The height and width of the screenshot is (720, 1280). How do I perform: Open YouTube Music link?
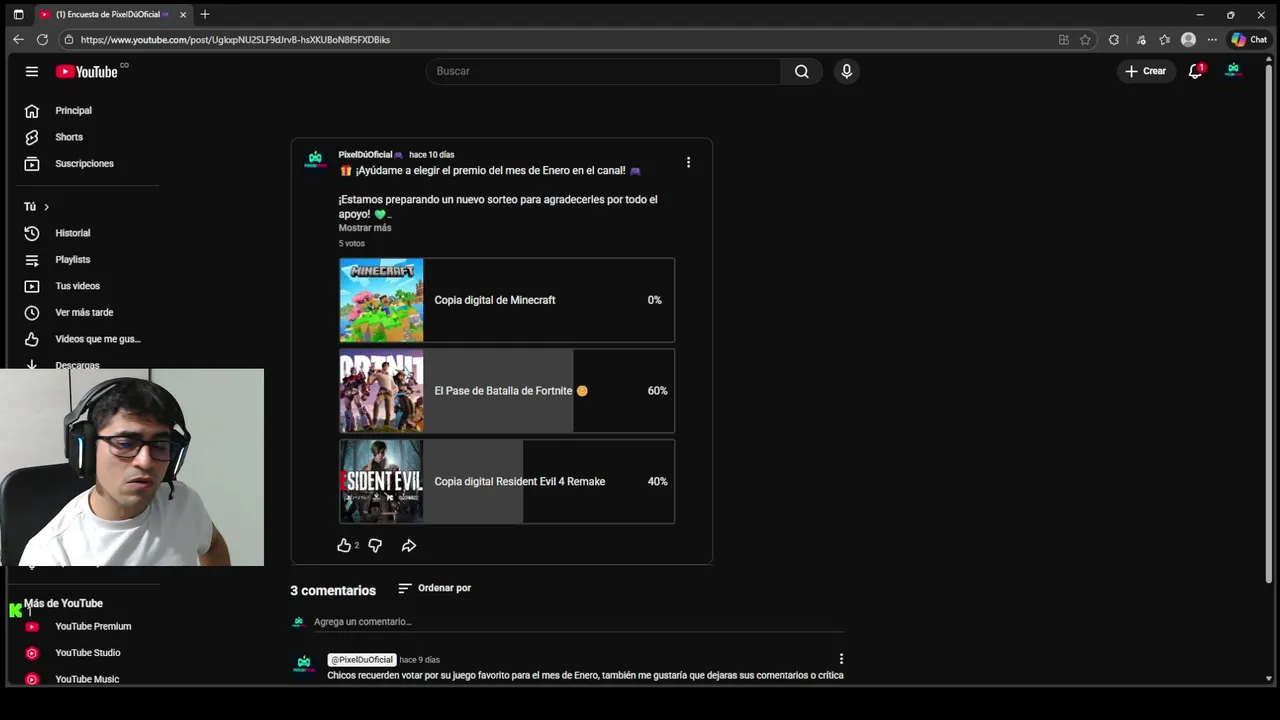click(87, 679)
